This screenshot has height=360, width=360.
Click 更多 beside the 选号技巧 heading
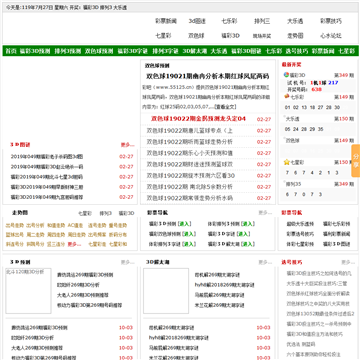[x=348, y=263]
